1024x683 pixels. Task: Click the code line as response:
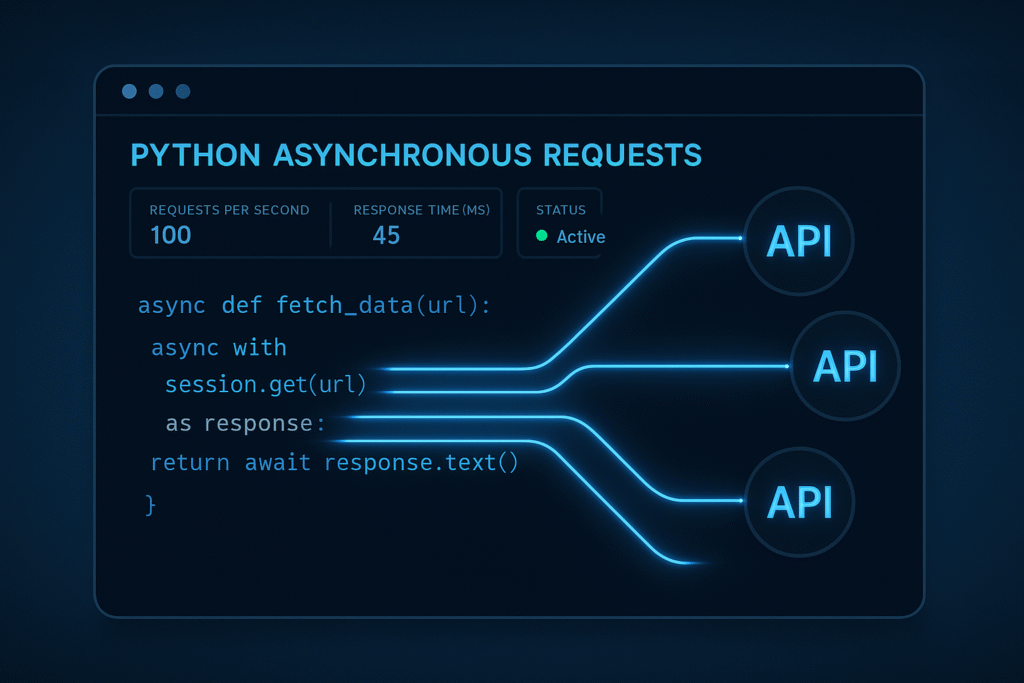point(245,424)
